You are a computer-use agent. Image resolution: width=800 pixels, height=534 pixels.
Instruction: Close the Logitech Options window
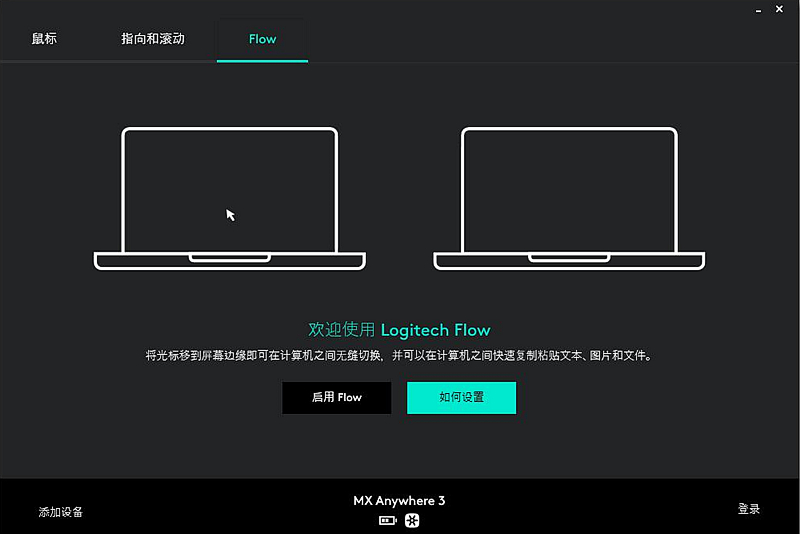click(x=779, y=9)
